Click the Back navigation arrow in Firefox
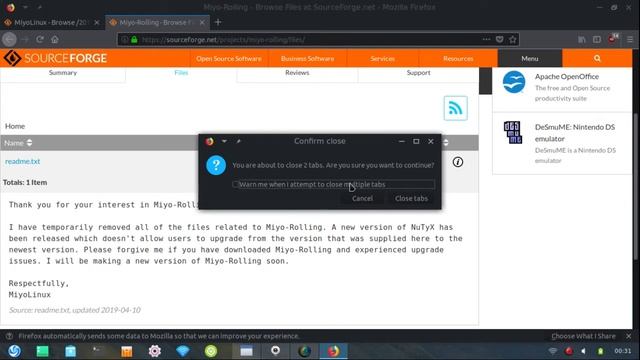Screen dimensions: 640x360 [x=9, y=40]
